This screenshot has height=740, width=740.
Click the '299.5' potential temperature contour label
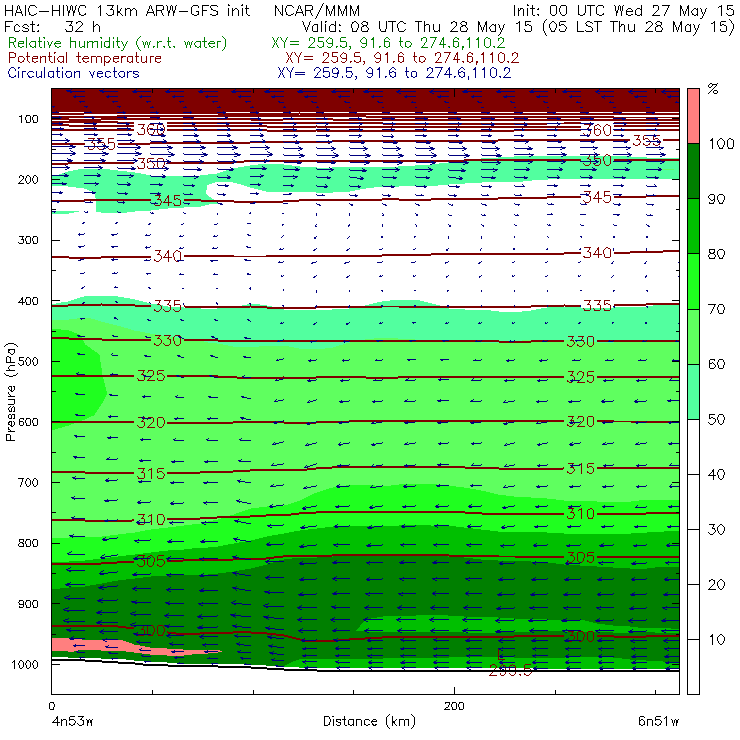511,671
